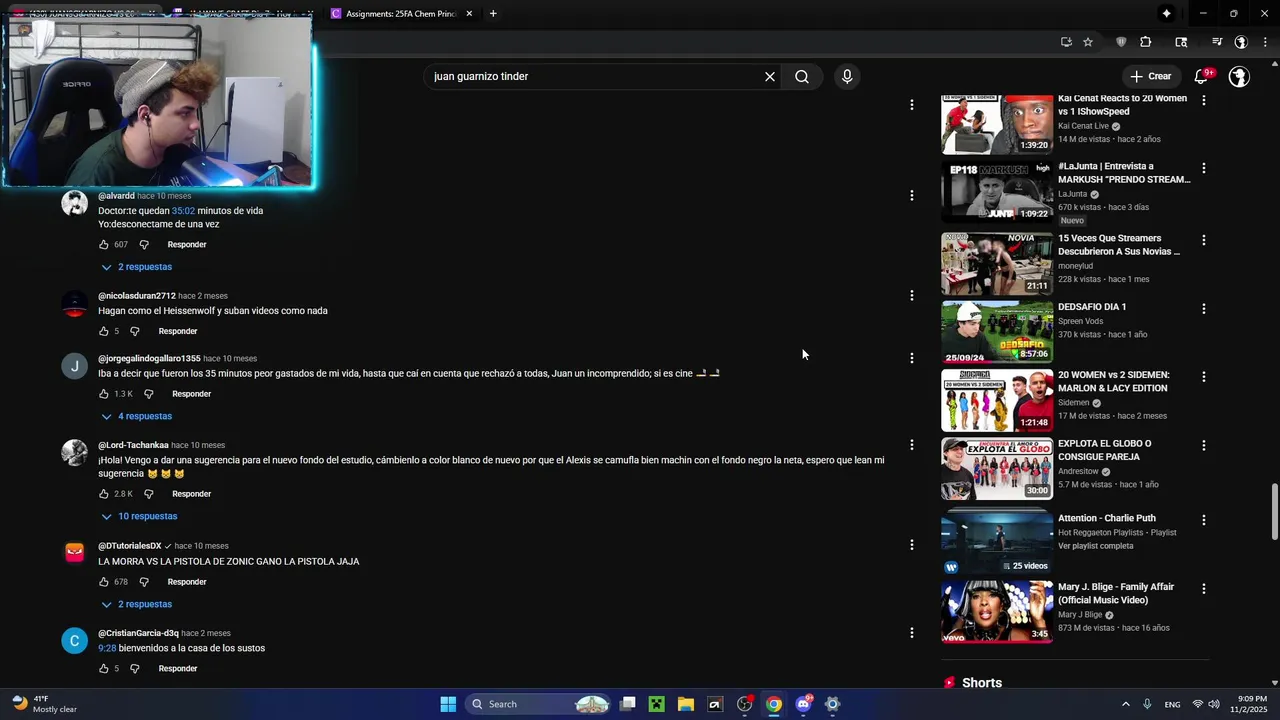Expand 10 respuestas under Lord-Tachankaa comment
1280x720 pixels.
coord(139,516)
